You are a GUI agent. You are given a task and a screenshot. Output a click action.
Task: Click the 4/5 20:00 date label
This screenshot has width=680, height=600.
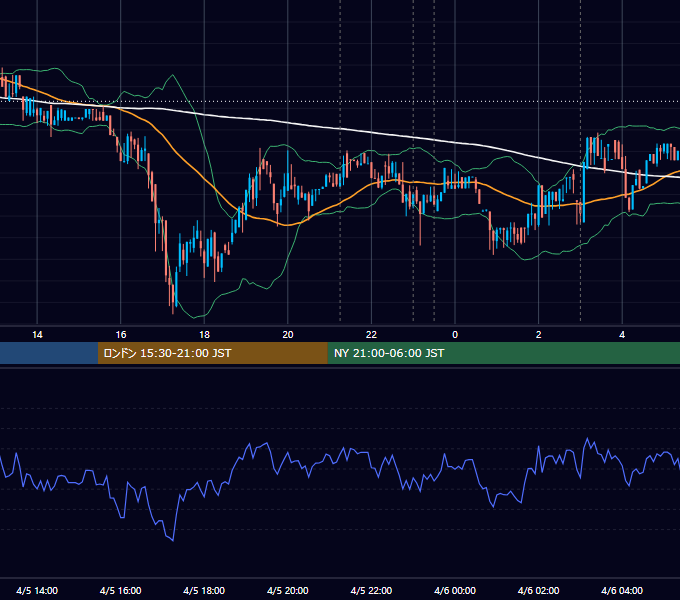tap(288, 590)
